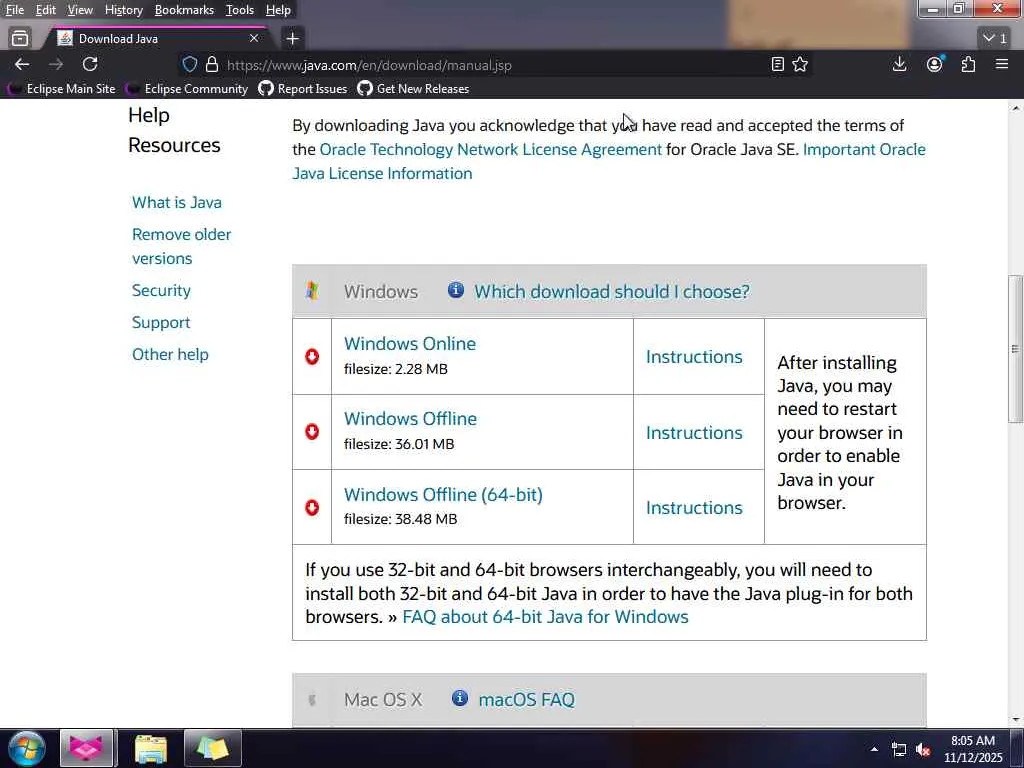Open the macOS FAQ link
The width and height of the screenshot is (1024, 768).
point(526,699)
